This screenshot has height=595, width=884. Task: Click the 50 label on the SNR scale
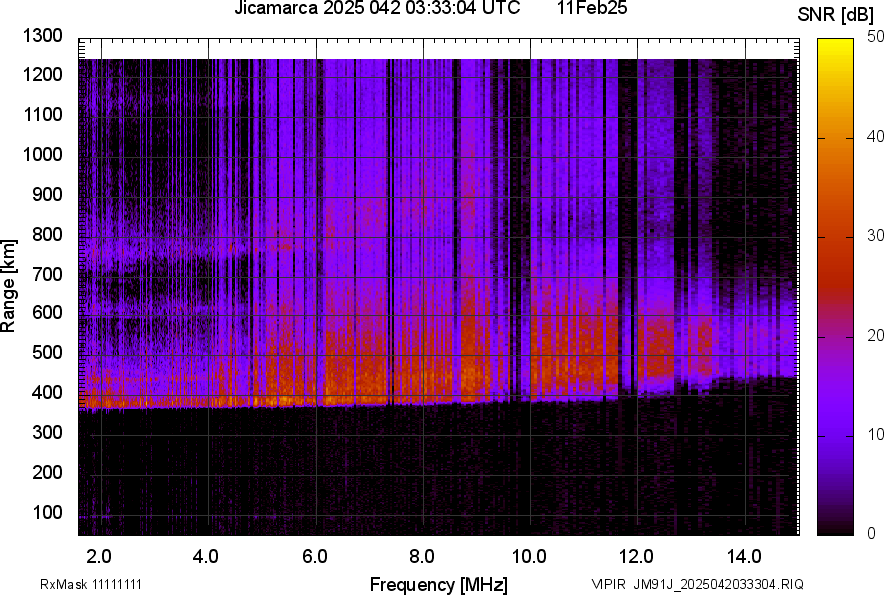click(876, 37)
